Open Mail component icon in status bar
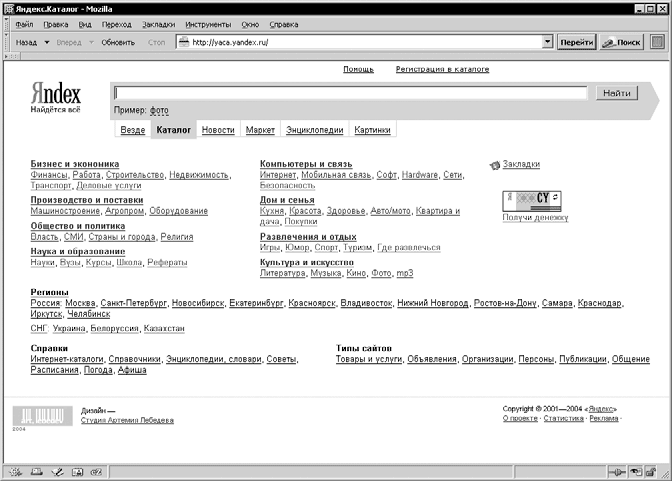The height and width of the screenshot is (481, 672). coord(36,472)
